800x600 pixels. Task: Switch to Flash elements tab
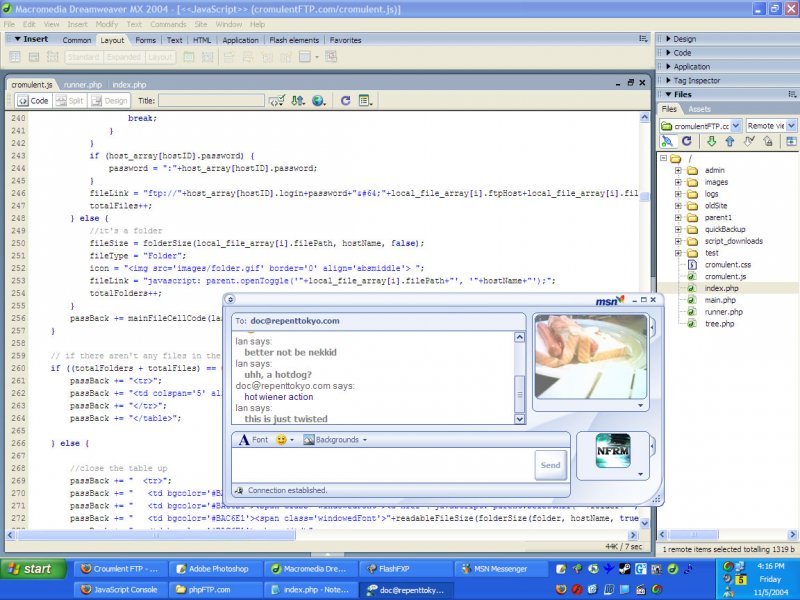tap(294, 40)
